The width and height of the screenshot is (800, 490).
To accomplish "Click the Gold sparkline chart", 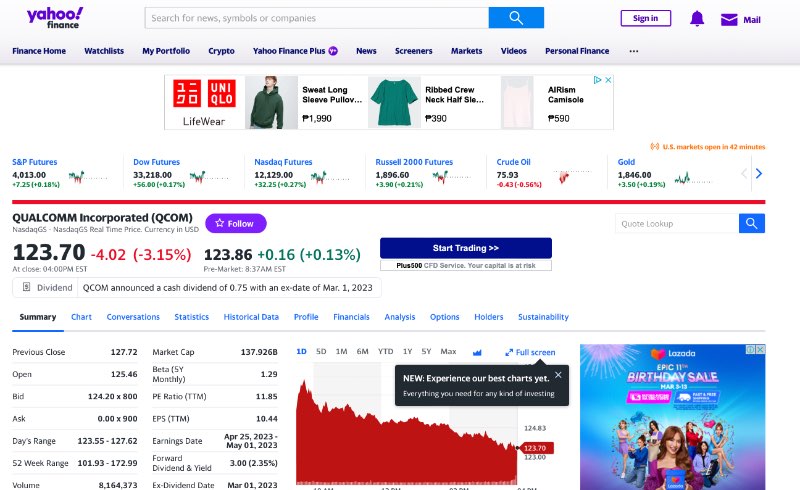I will 693,178.
